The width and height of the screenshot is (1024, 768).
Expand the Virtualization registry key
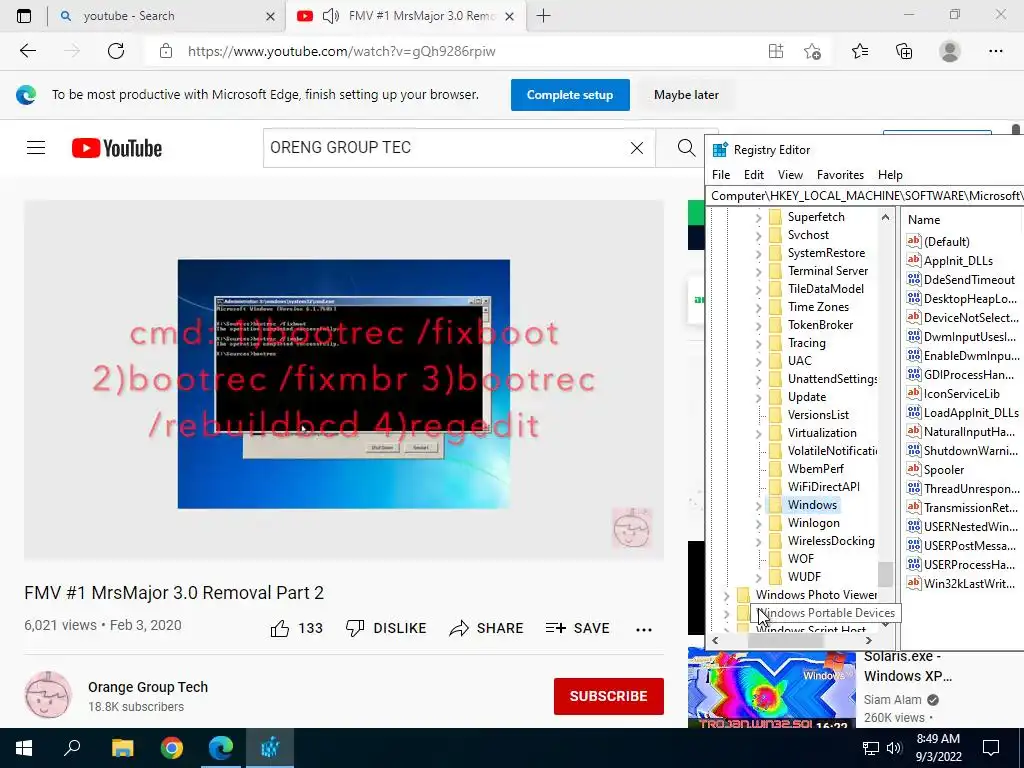click(x=758, y=433)
